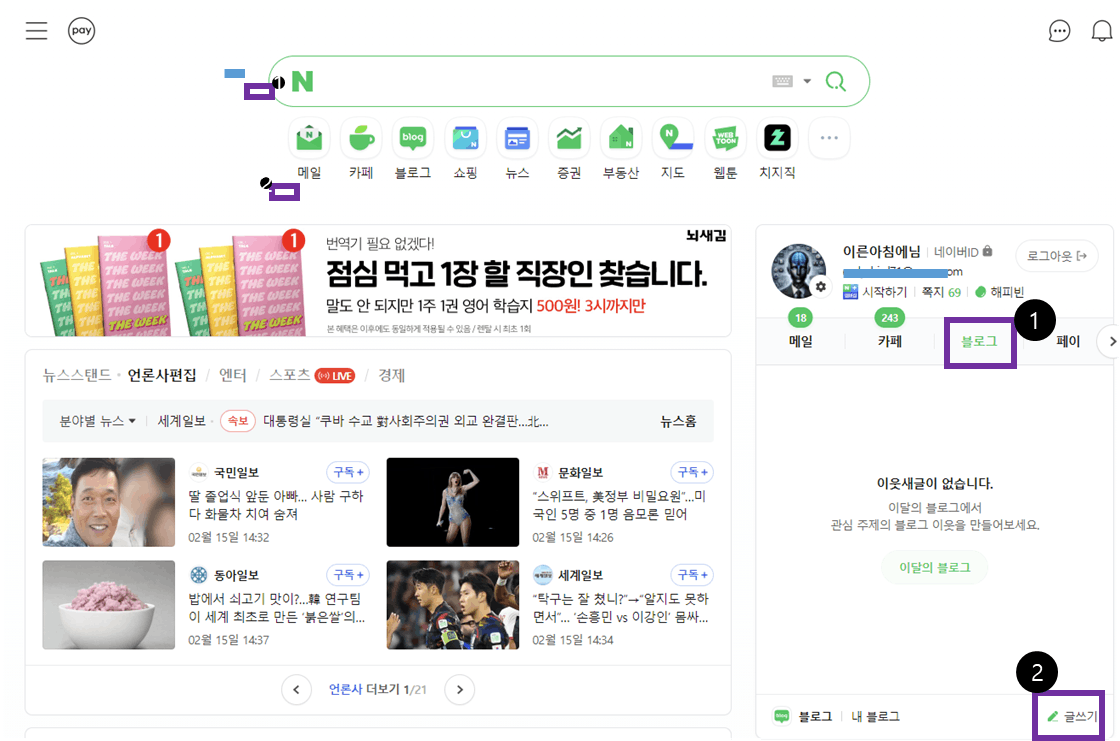Show more services with the ellipsis
Image resolution: width=1120 pixels, height=741 pixels.
[x=829, y=139]
